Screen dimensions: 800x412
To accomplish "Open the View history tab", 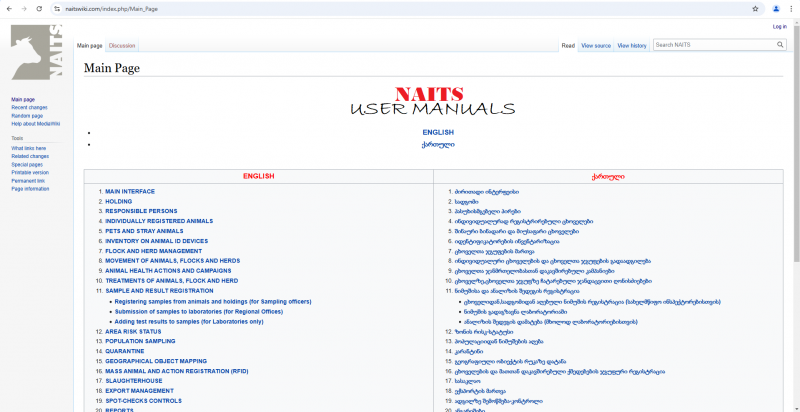I will 632,46.
